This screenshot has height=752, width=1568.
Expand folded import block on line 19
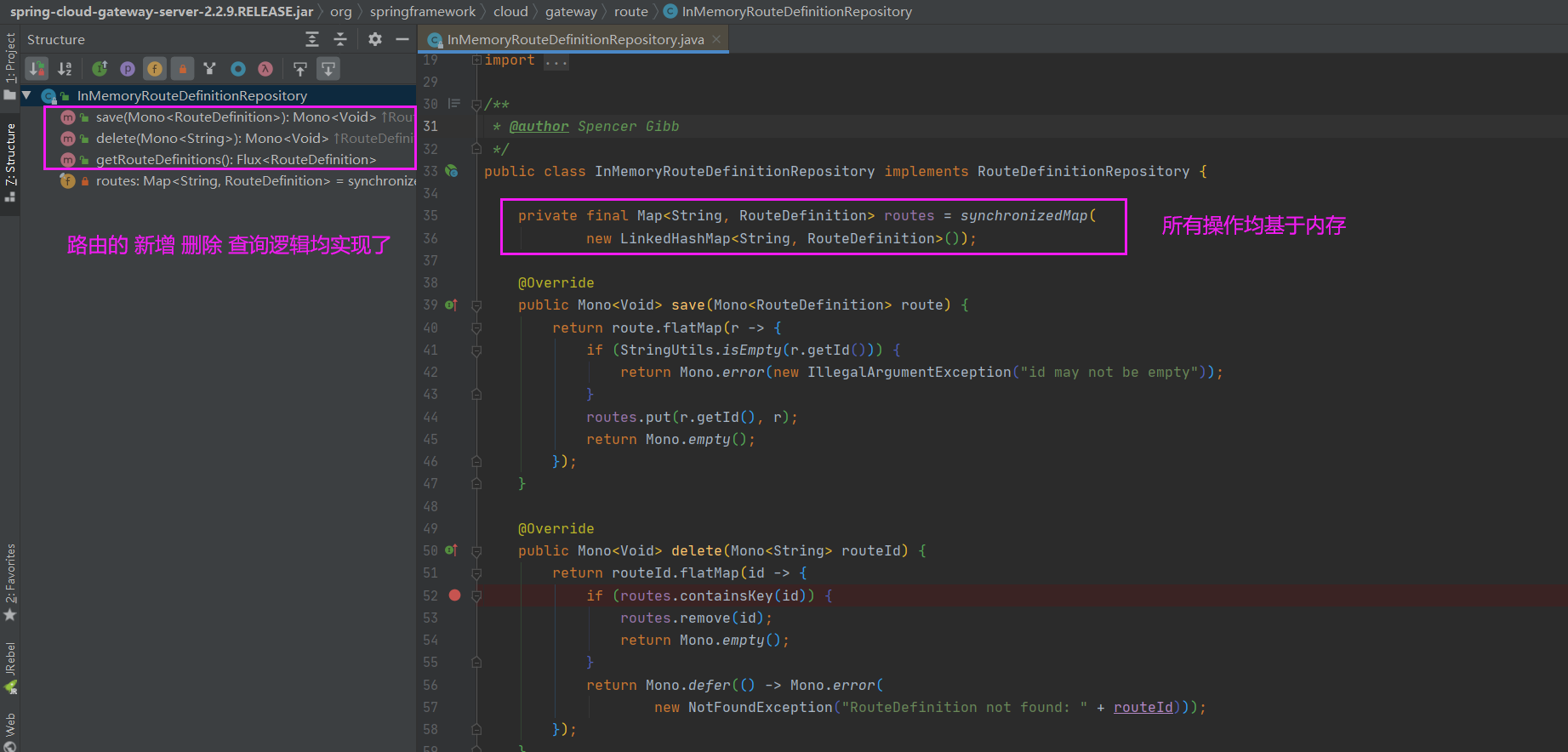pos(476,60)
